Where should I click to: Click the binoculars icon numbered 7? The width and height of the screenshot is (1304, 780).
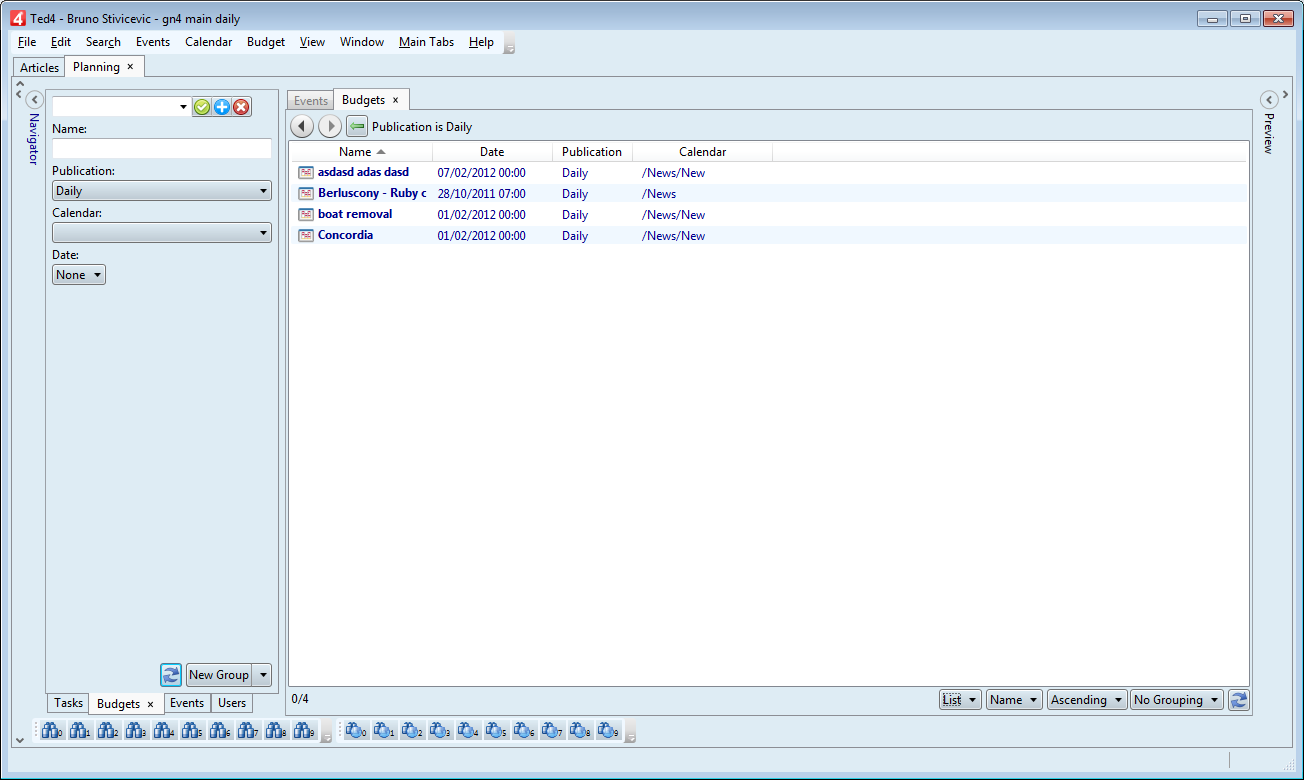tap(248, 731)
